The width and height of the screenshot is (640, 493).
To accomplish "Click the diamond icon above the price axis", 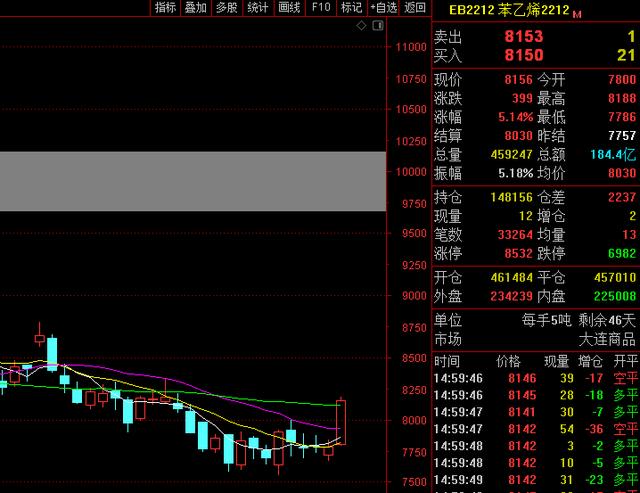I will tap(361, 27).
